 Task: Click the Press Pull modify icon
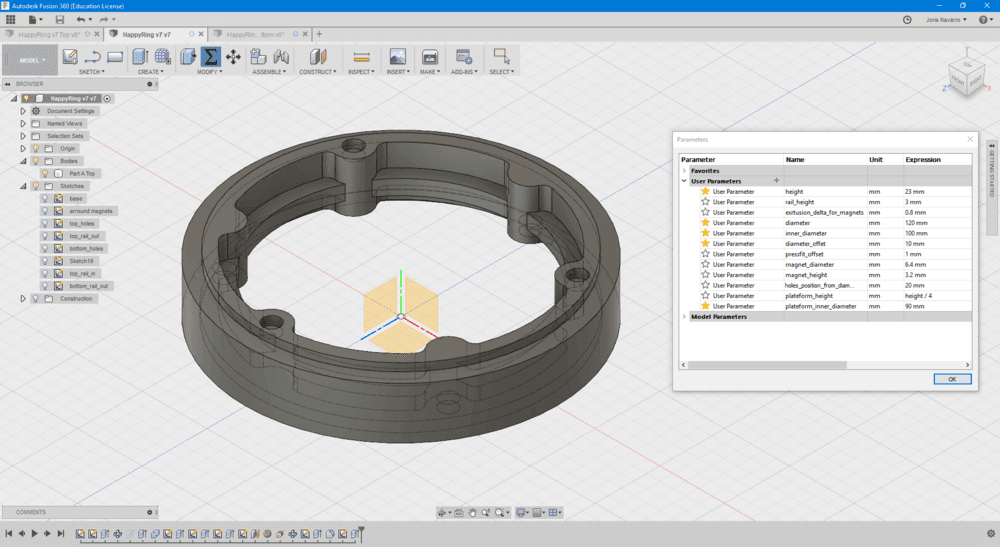tap(188, 57)
